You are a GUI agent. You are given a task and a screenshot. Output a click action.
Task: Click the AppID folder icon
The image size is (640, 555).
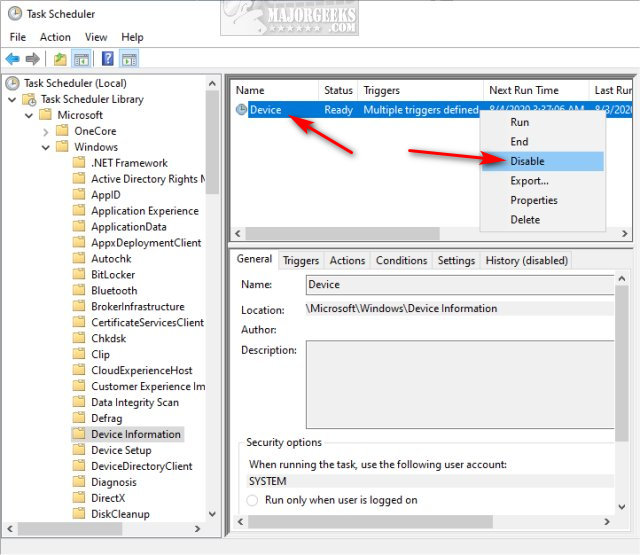pos(79,194)
